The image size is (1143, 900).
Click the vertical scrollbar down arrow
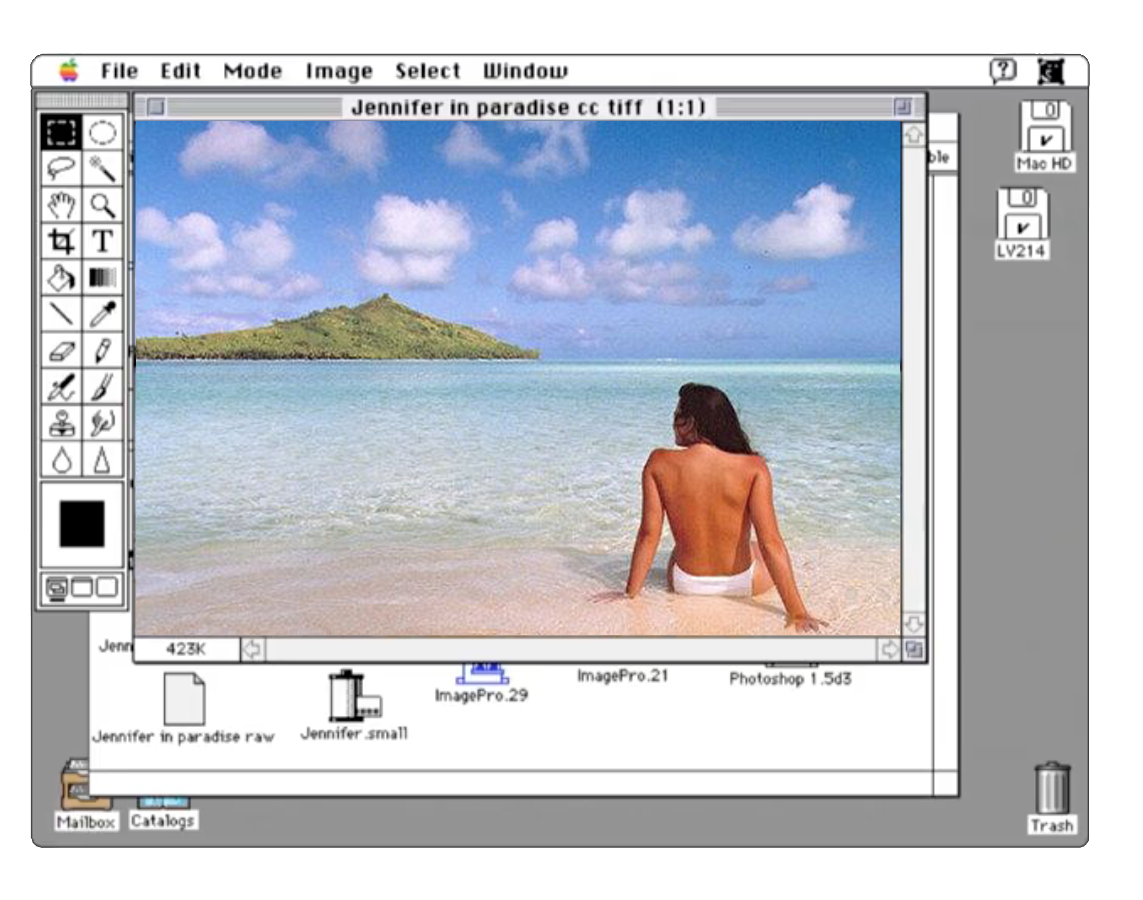913,624
